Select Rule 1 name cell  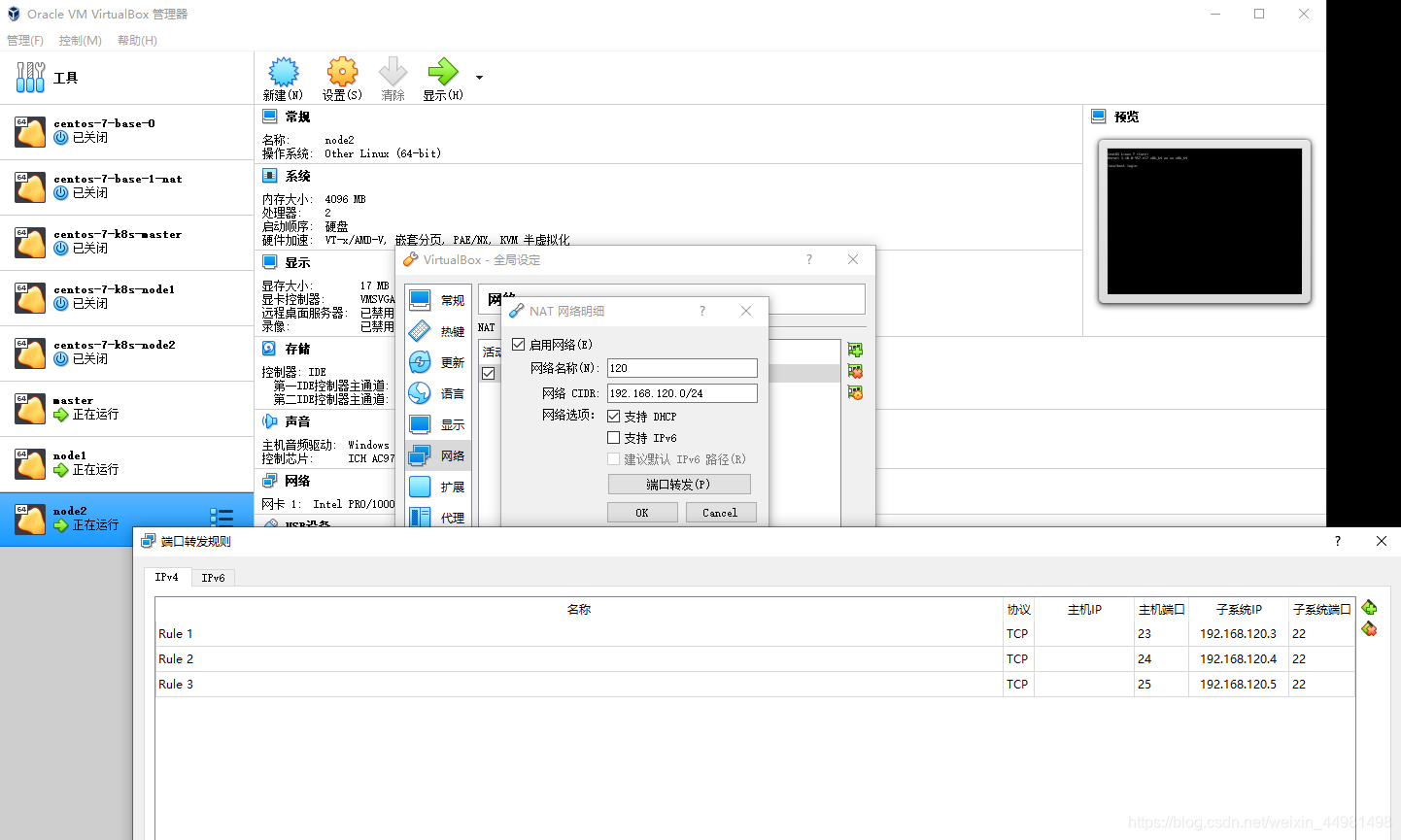(x=579, y=634)
